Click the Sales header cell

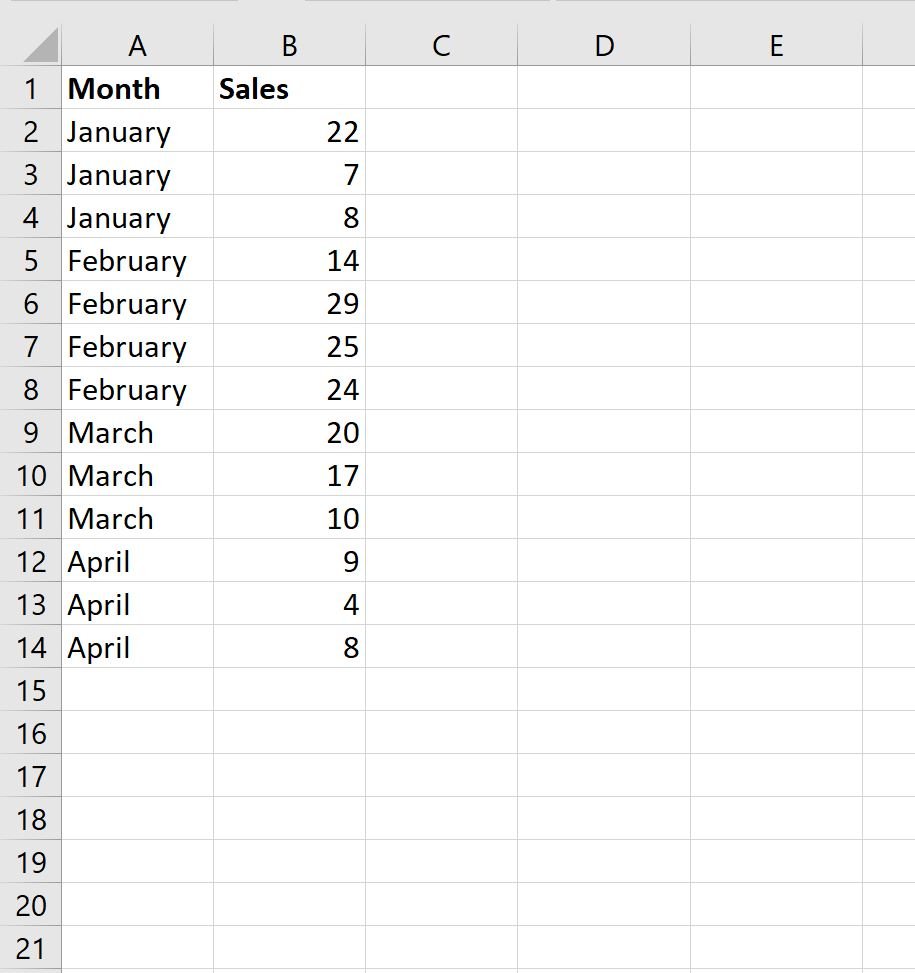[x=290, y=87]
